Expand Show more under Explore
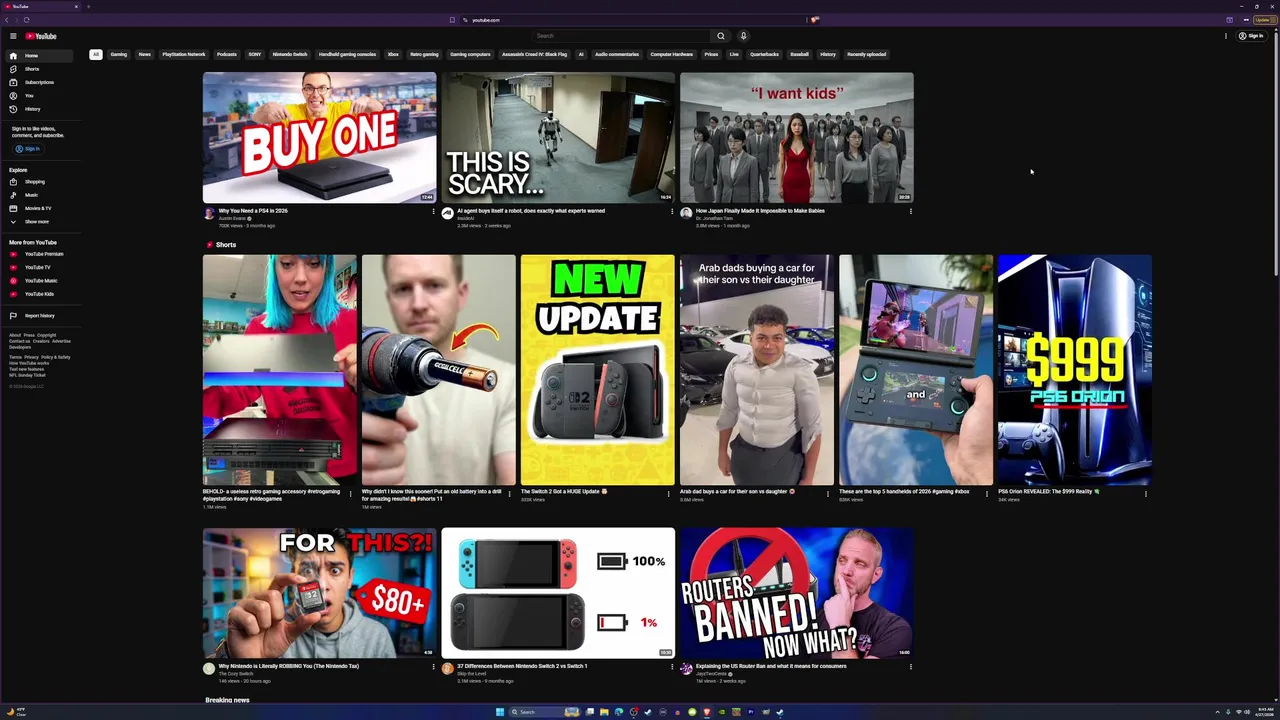 [39, 221]
